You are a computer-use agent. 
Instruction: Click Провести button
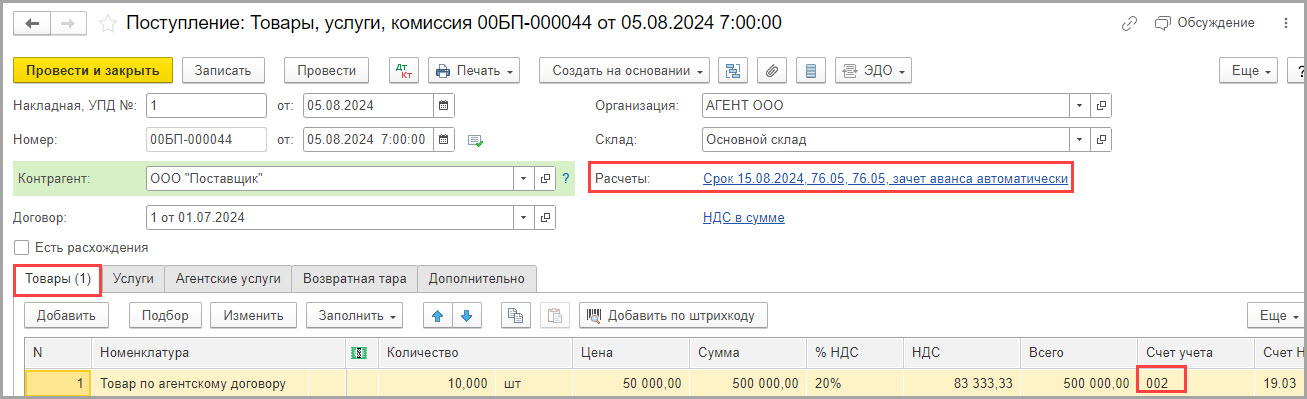(327, 71)
